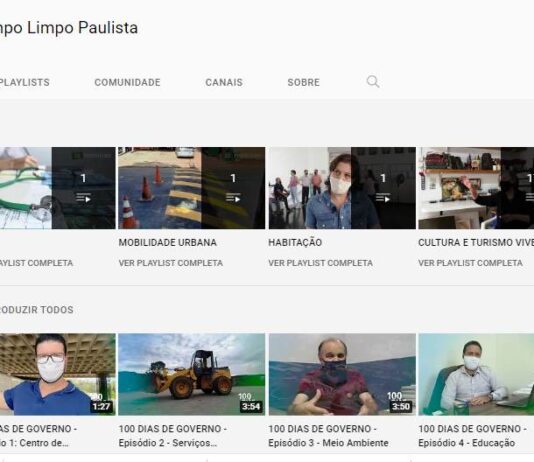
Task: View full playlist under Habitação
Action: [x=320, y=263]
